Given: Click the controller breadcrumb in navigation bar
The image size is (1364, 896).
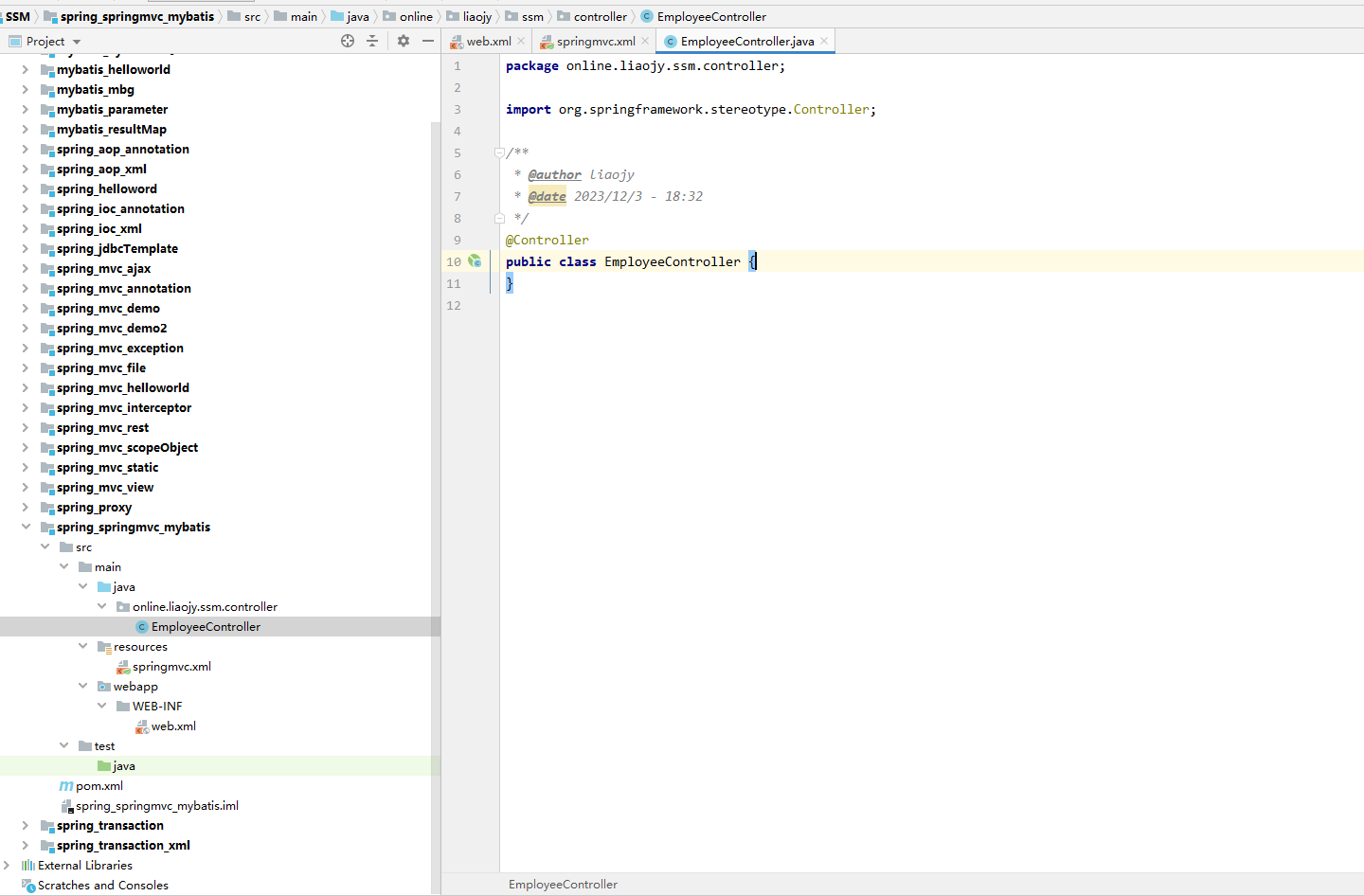Looking at the screenshot, I should pyautogui.click(x=600, y=16).
